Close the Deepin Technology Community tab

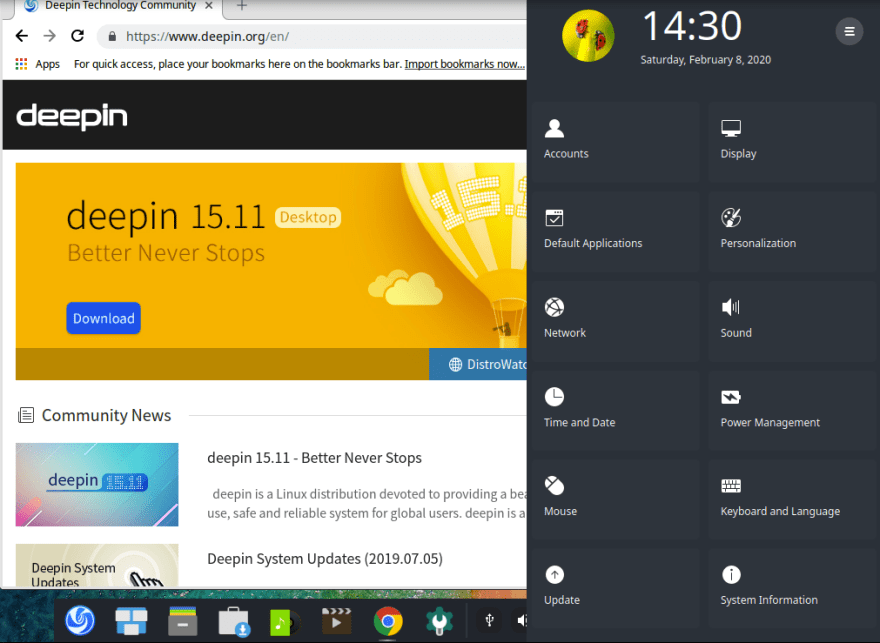coord(209,6)
